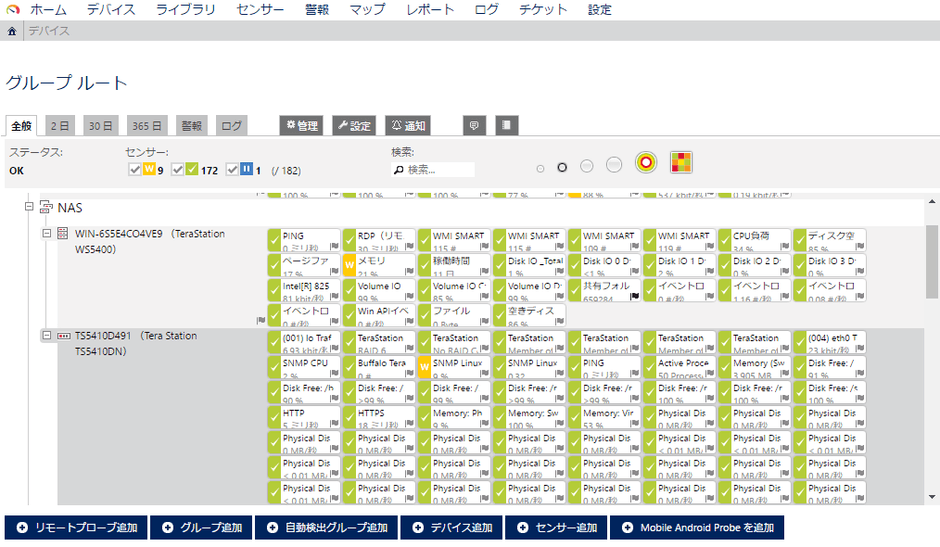Click the home icon in breadcrumb

pyautogui.click(x=12, y=31)
